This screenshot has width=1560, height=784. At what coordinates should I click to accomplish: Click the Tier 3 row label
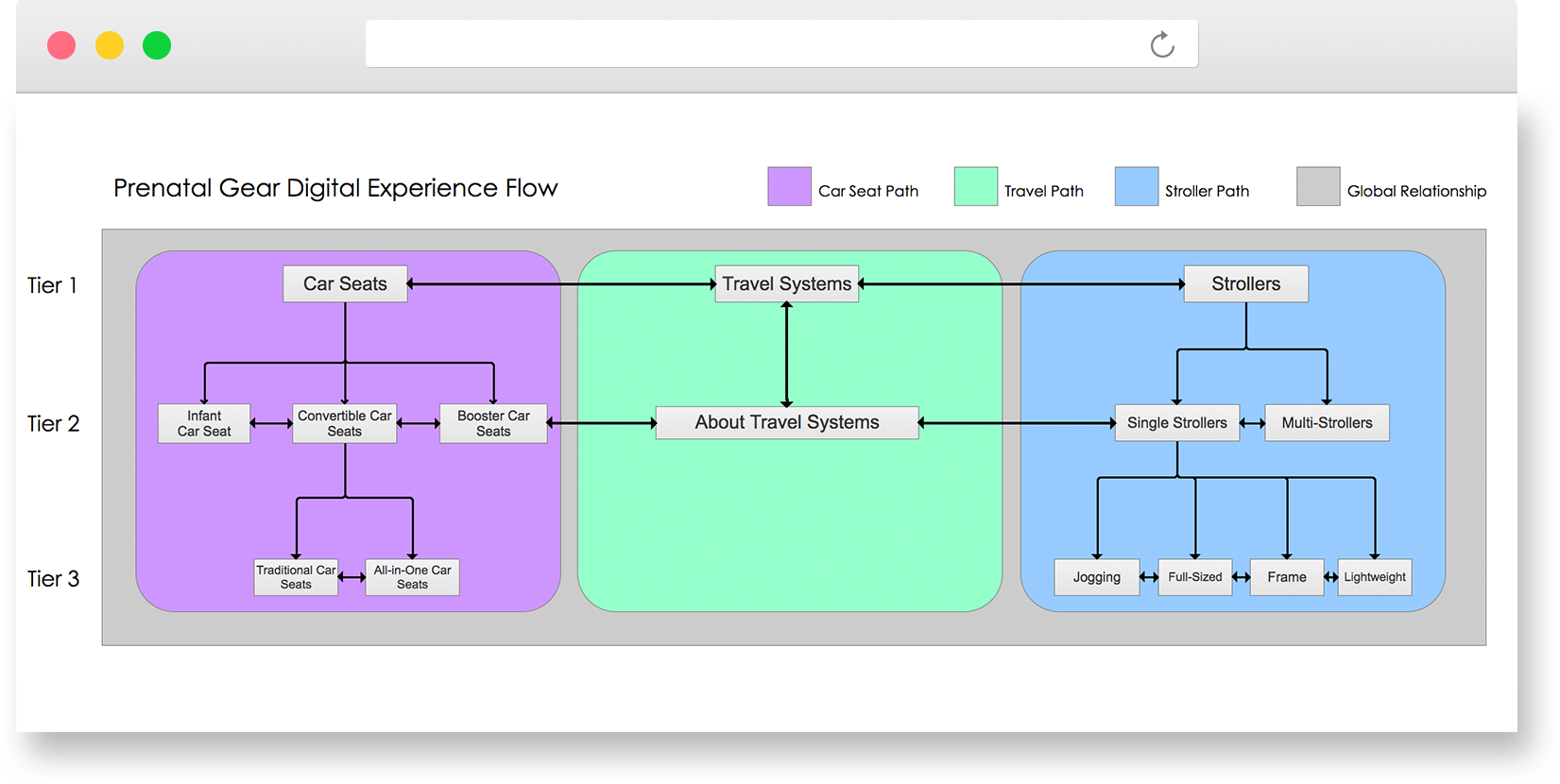[x=53, y=579]
